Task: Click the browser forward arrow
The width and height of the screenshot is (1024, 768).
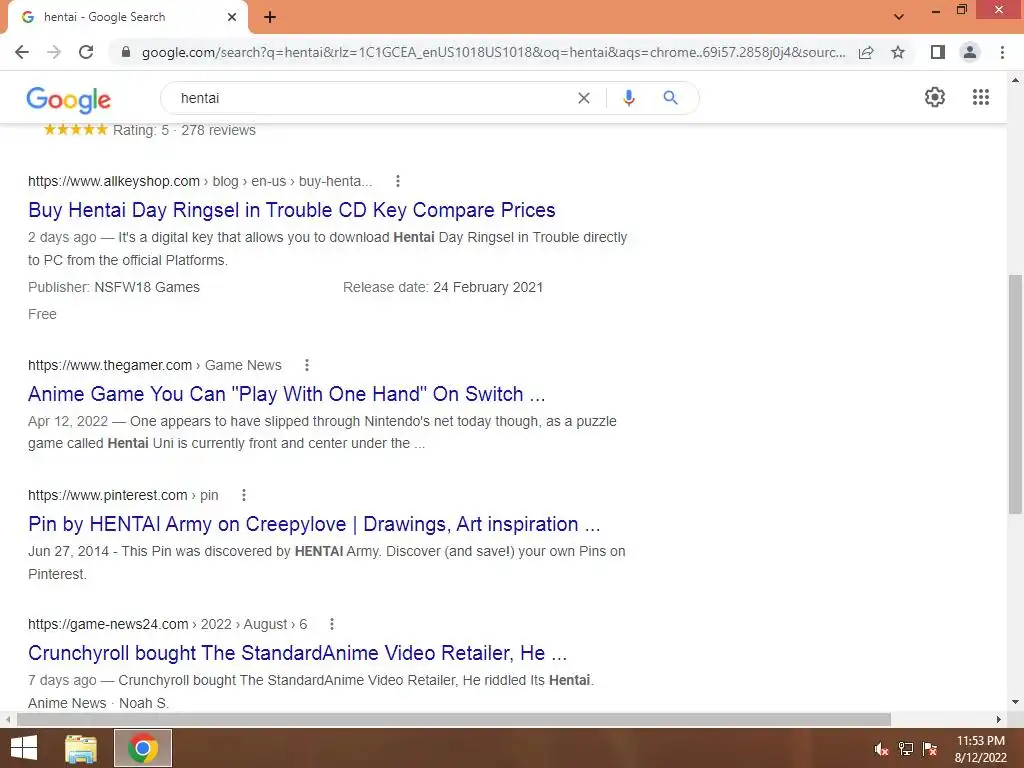Action: coord(54,52)
